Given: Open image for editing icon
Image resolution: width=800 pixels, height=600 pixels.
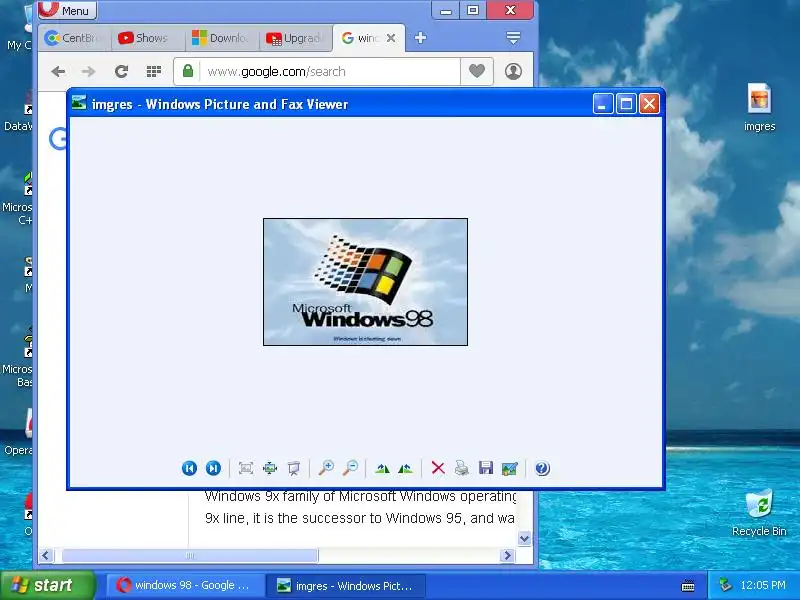Looking at the screenshot, I should tap(510, 468).
